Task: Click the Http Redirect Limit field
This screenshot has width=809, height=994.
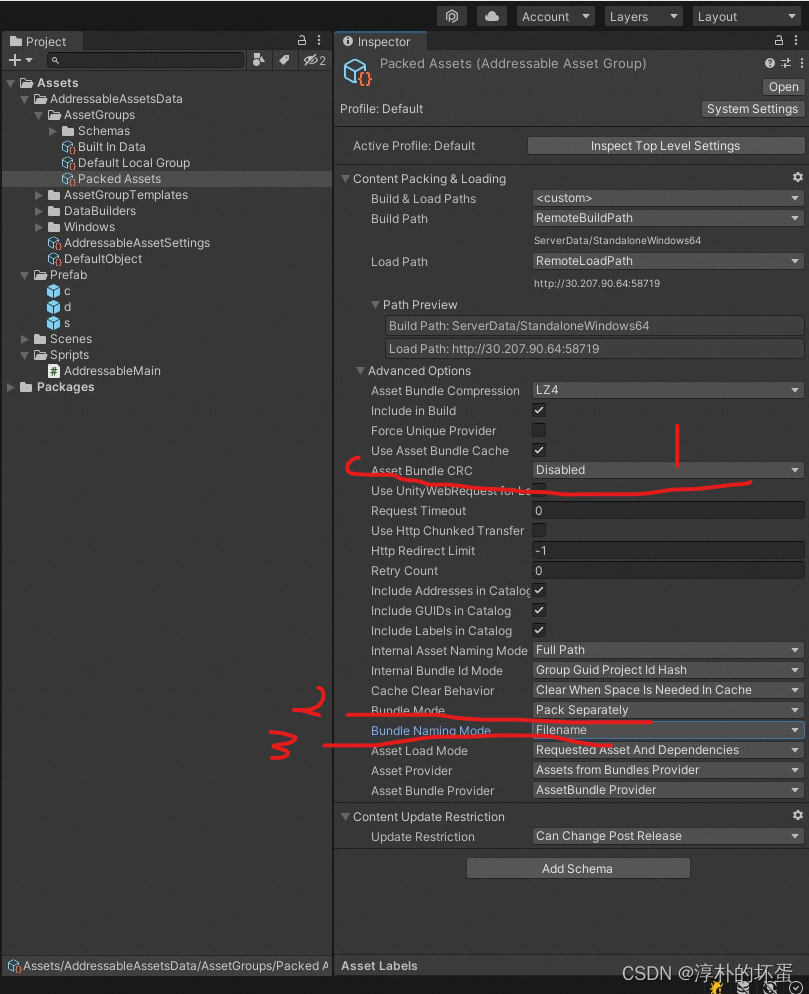Action: click(668, 550)
